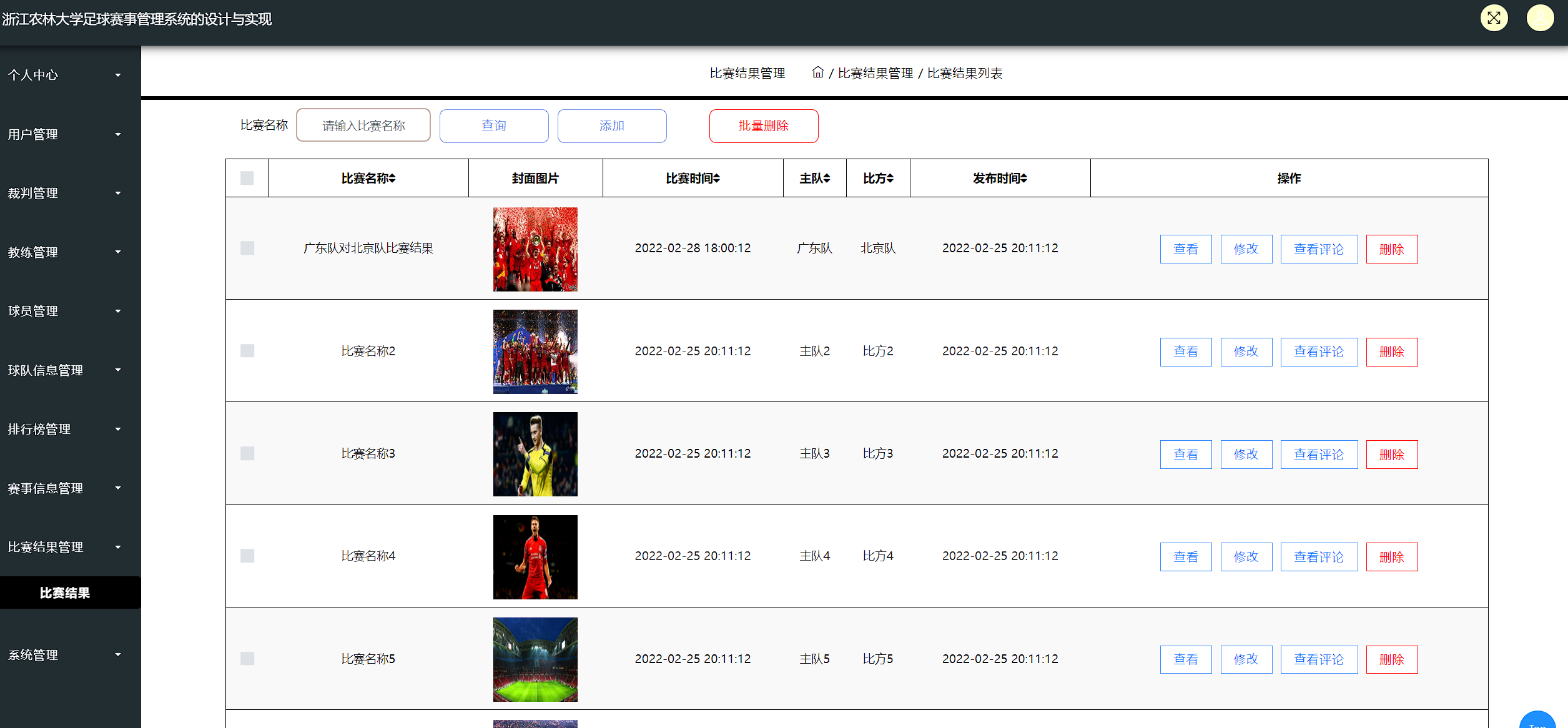The width and height of the screenshot is (1568, 728).
Task: Click 修改 in 比赛名称2 row
Action: coord(1246,352)
